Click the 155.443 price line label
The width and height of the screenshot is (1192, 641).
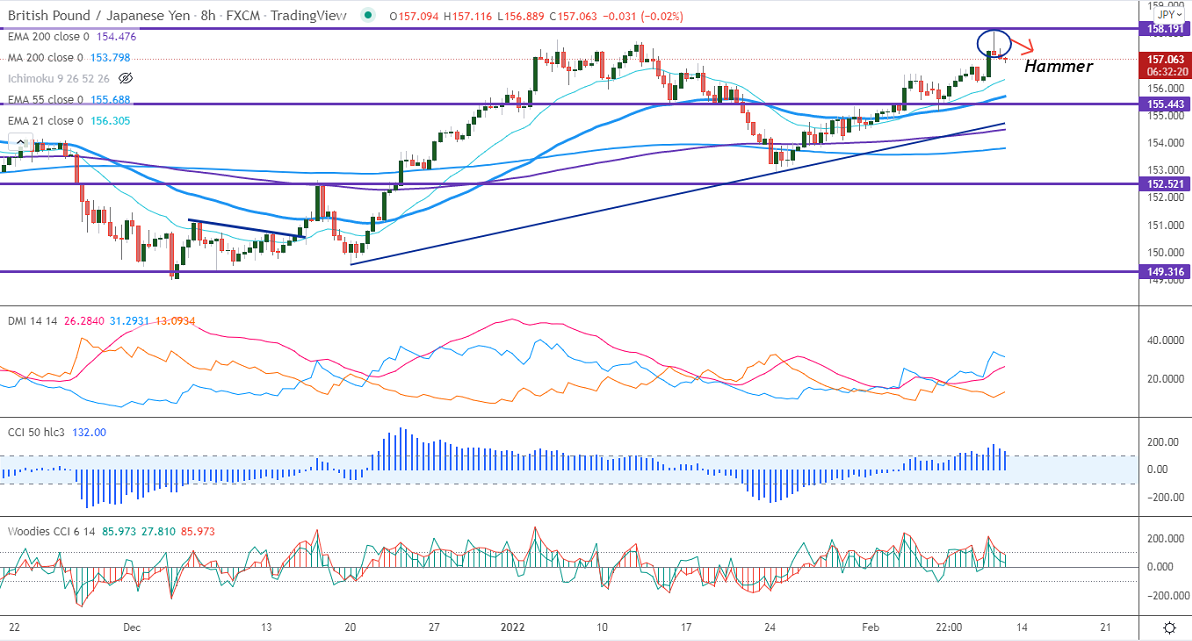tap(1165, 104)
